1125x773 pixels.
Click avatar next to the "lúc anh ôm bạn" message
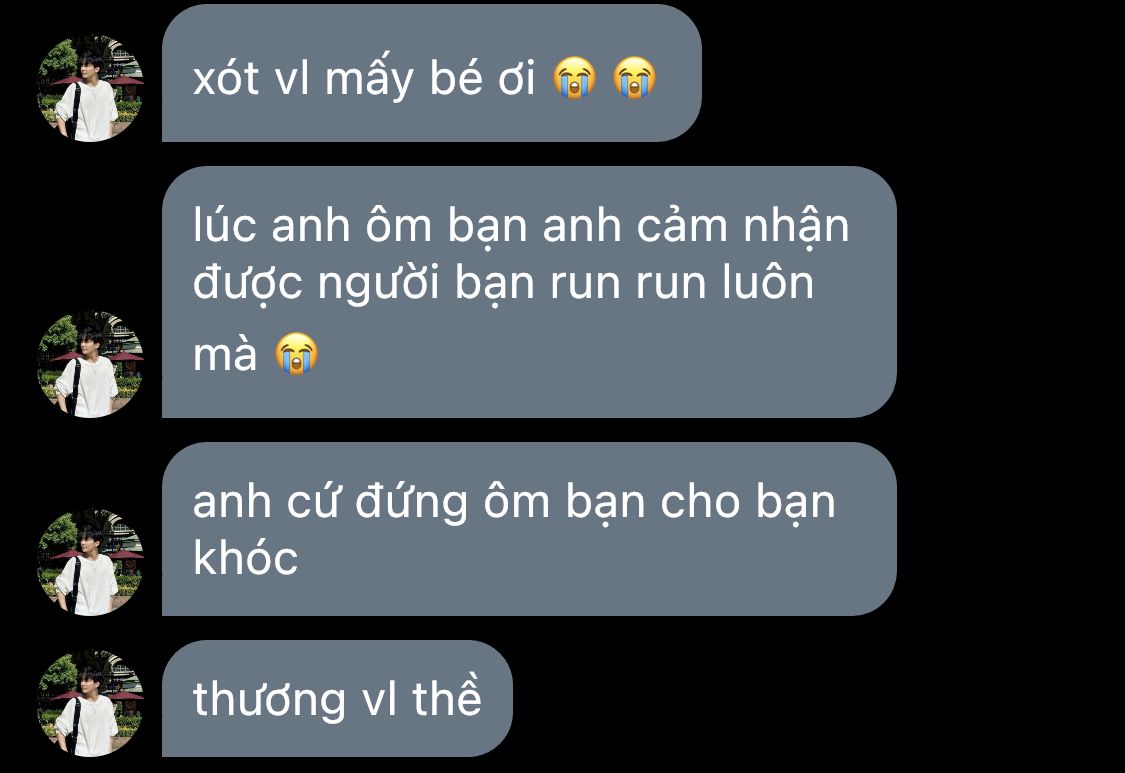coord(90,365)
